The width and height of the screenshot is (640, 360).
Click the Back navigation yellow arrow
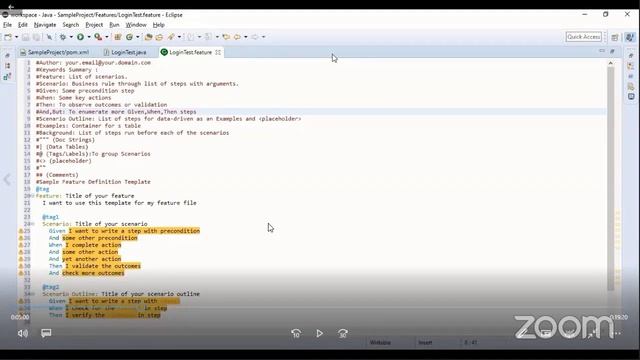pyautogui.click(x=237, y=37)
